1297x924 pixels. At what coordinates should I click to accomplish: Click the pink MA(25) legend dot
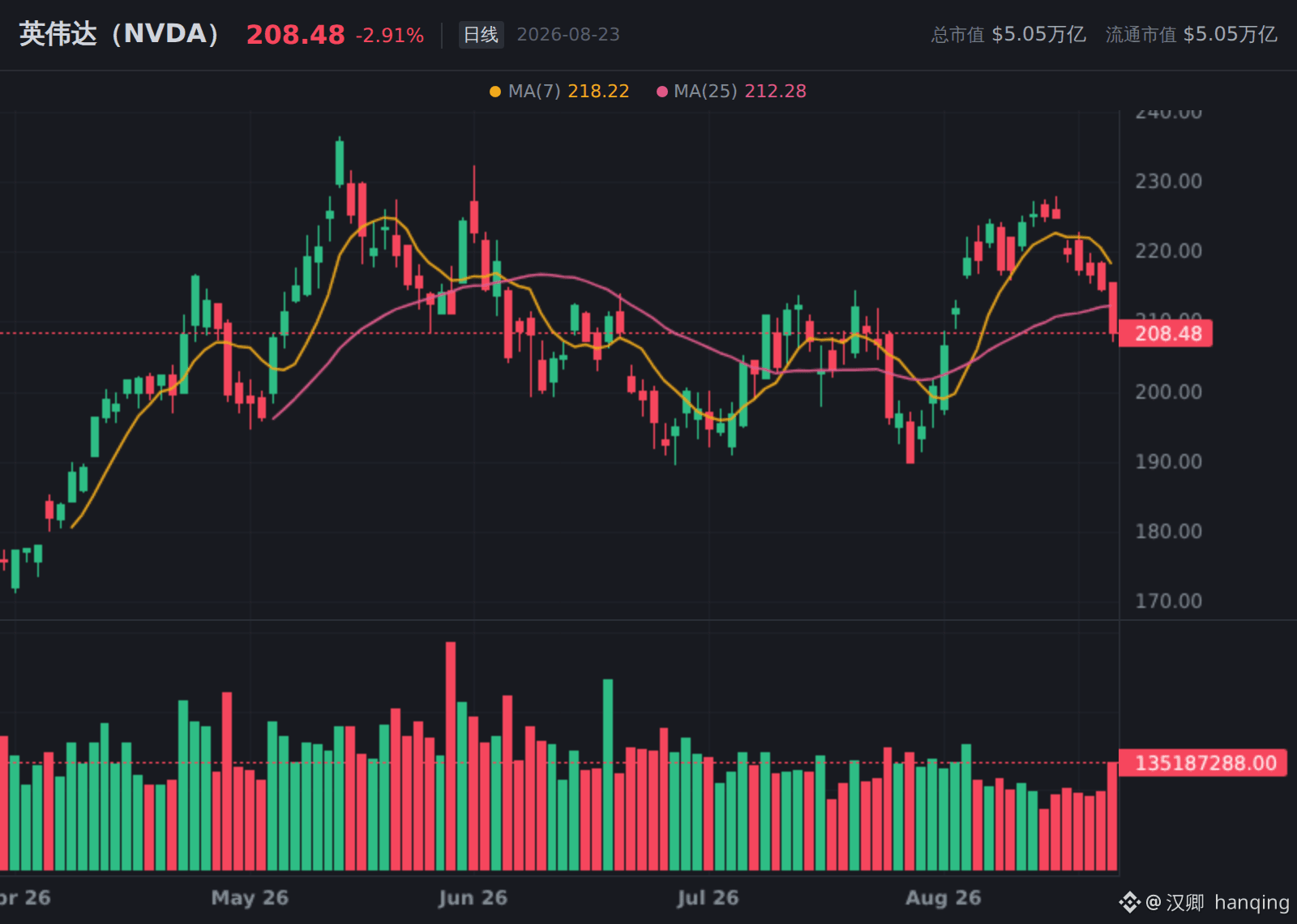[662, 92]
